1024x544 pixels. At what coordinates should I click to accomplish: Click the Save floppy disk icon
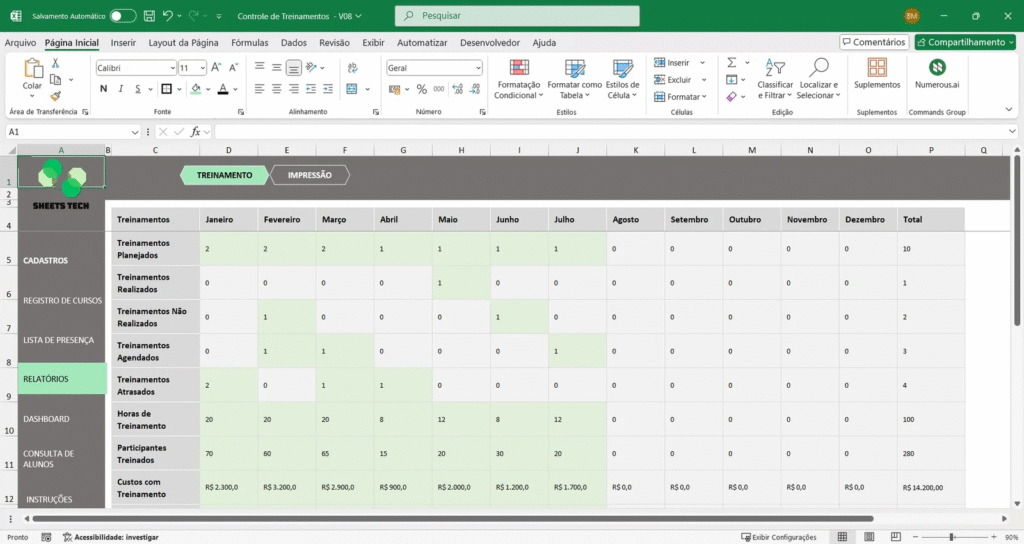click(x=148, y=16)
